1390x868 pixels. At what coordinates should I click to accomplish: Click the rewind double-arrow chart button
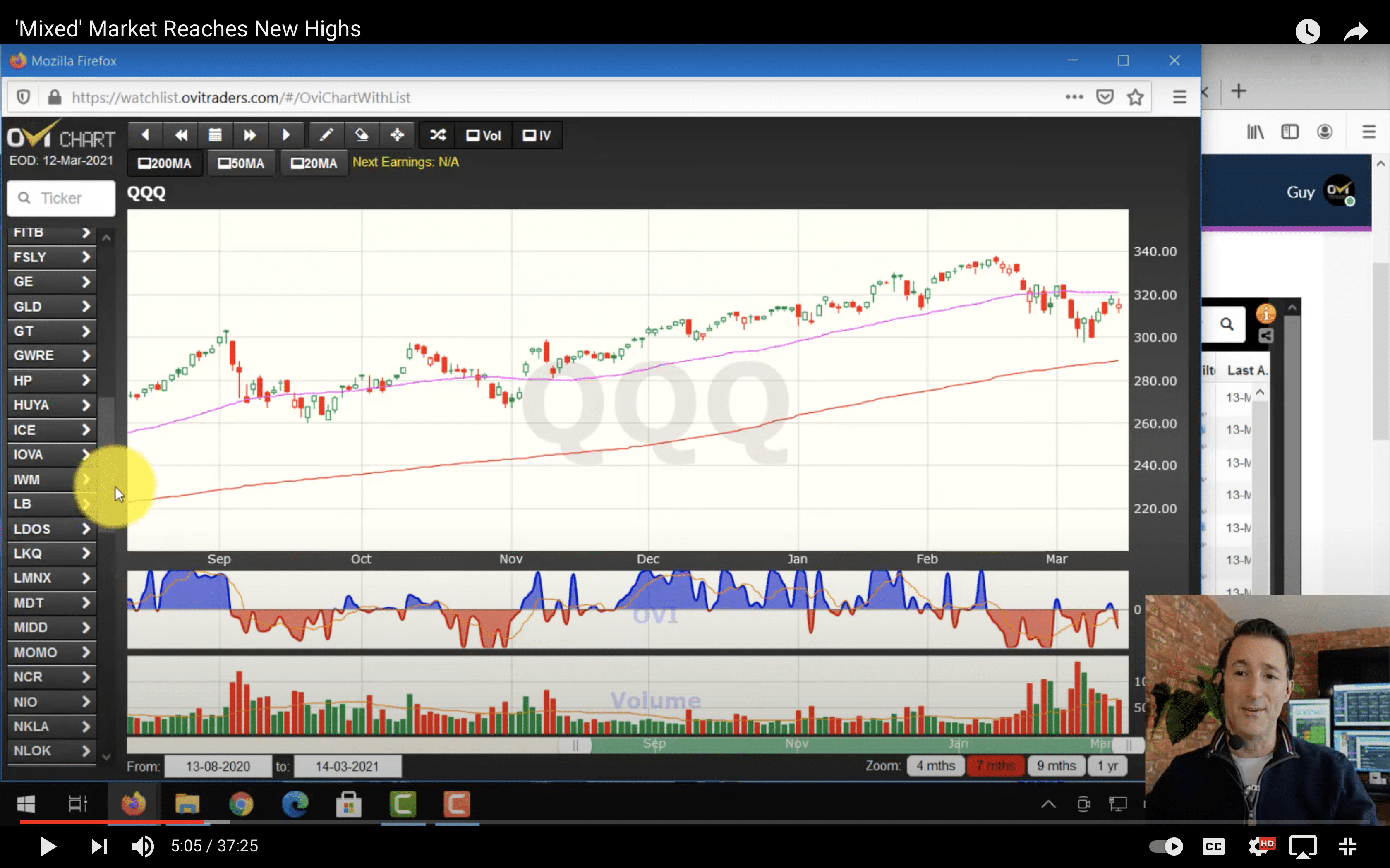181,135
